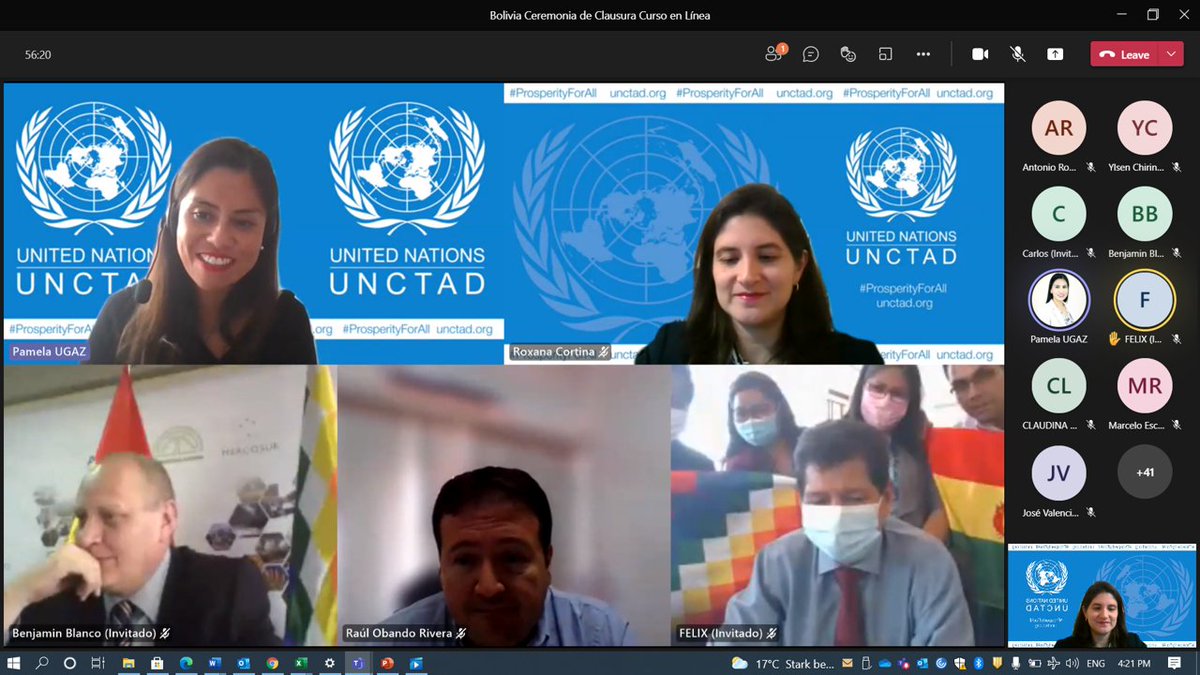This screenshot has height=675, width=1200.
Task: Open Settings gear on taskbar
Action: [330, 663]
